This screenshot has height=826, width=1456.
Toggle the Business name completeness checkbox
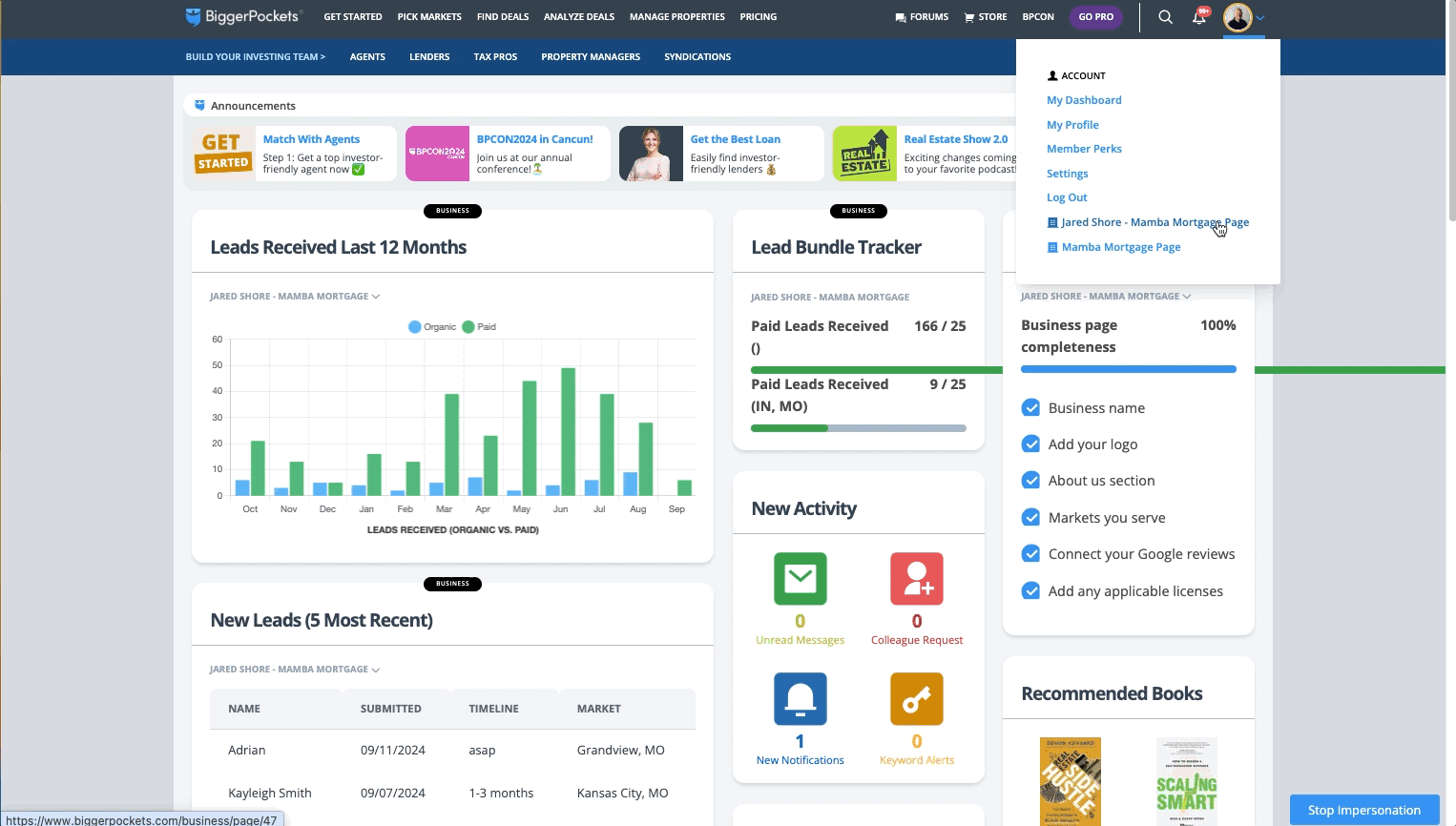(x=1030, y=407)
